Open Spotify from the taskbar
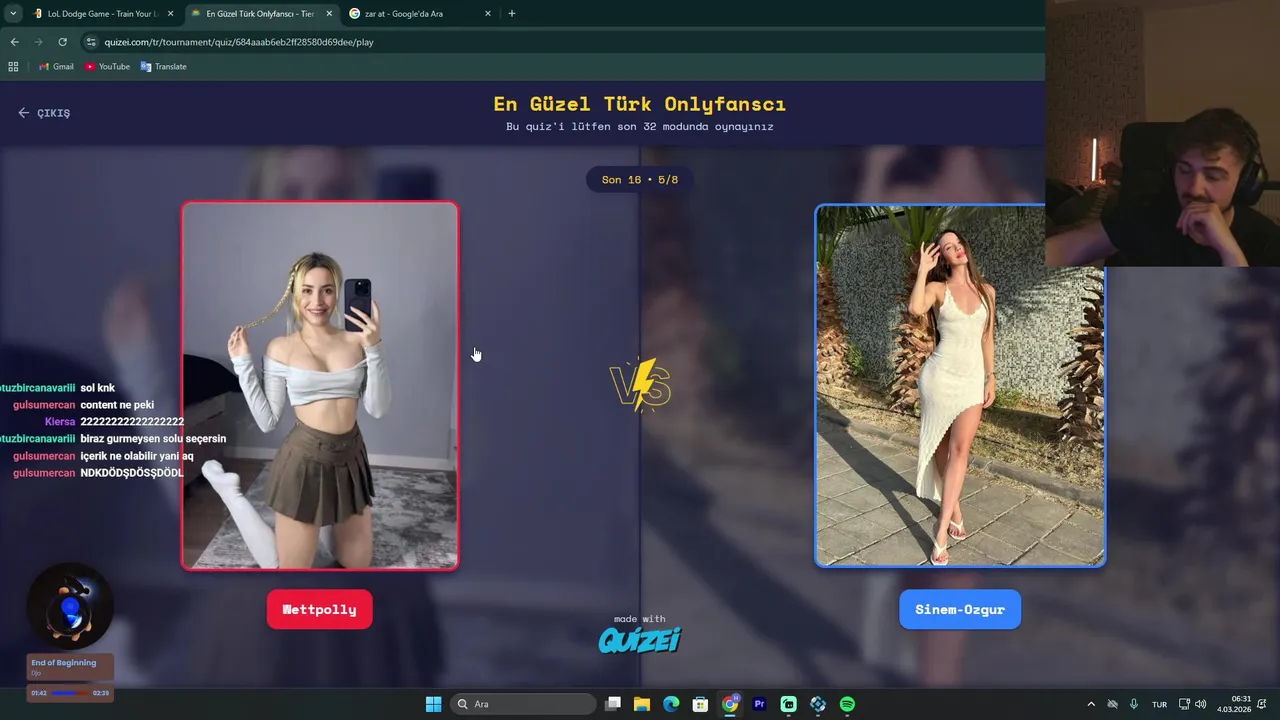The image size is (1280, 720). point(847,704)
